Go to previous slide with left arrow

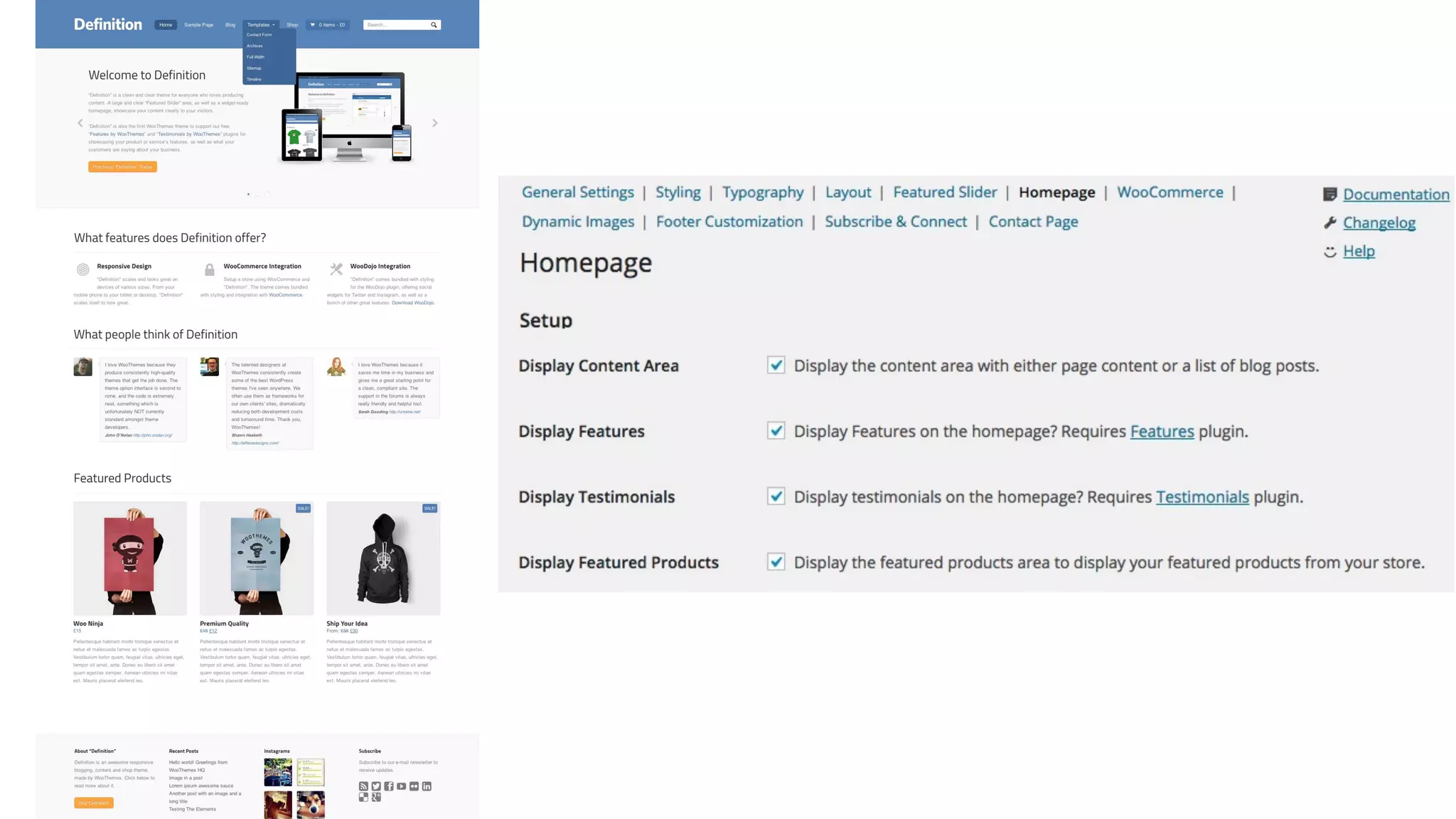click(x=80, y=123)
